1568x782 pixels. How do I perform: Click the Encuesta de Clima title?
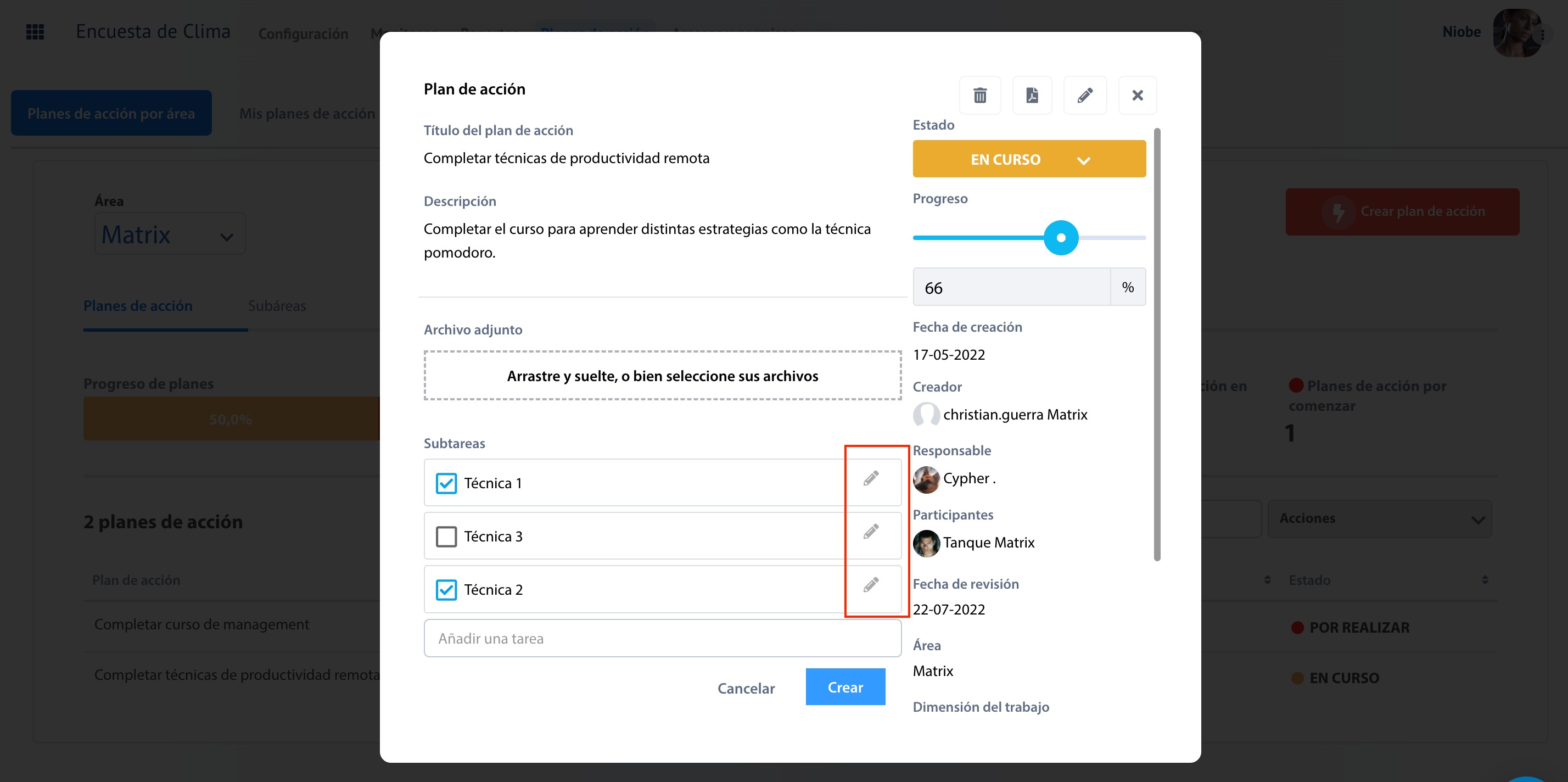click(x=153, y=31)
